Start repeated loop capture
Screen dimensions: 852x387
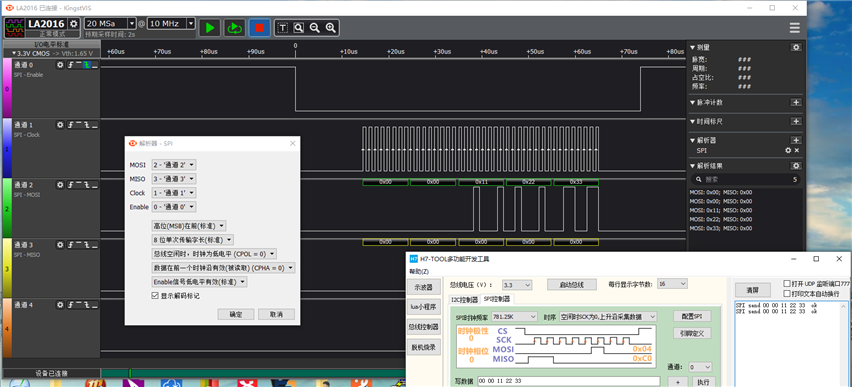234,27
